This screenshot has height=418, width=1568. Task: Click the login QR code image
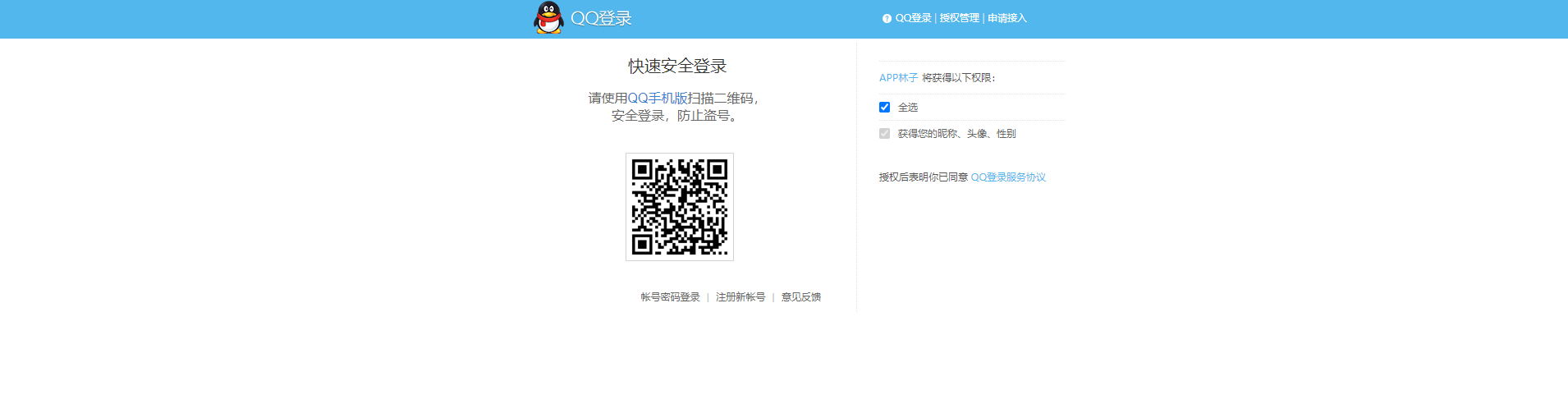(680, 207)
